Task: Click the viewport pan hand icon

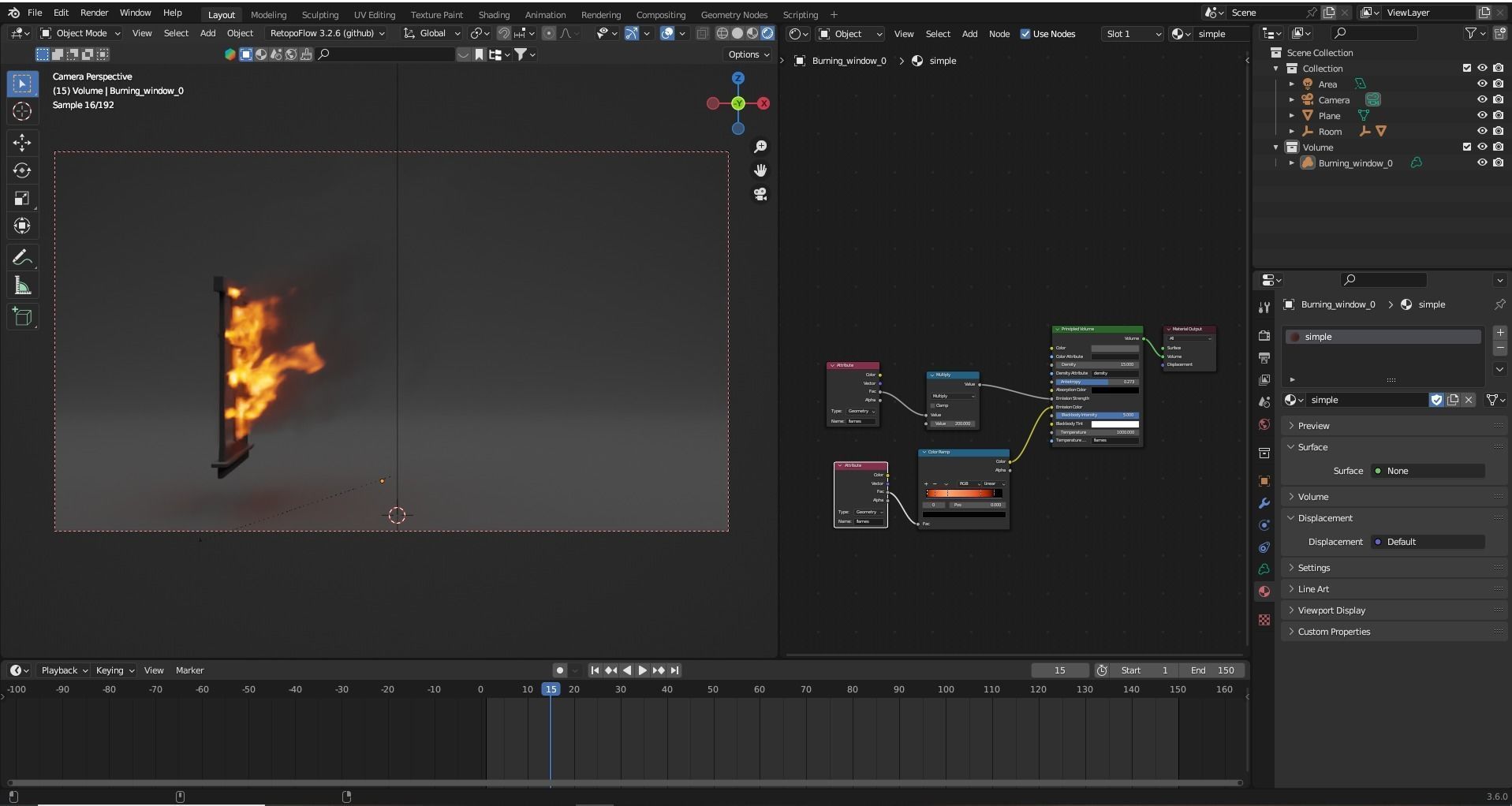Action: pos(760,170)
